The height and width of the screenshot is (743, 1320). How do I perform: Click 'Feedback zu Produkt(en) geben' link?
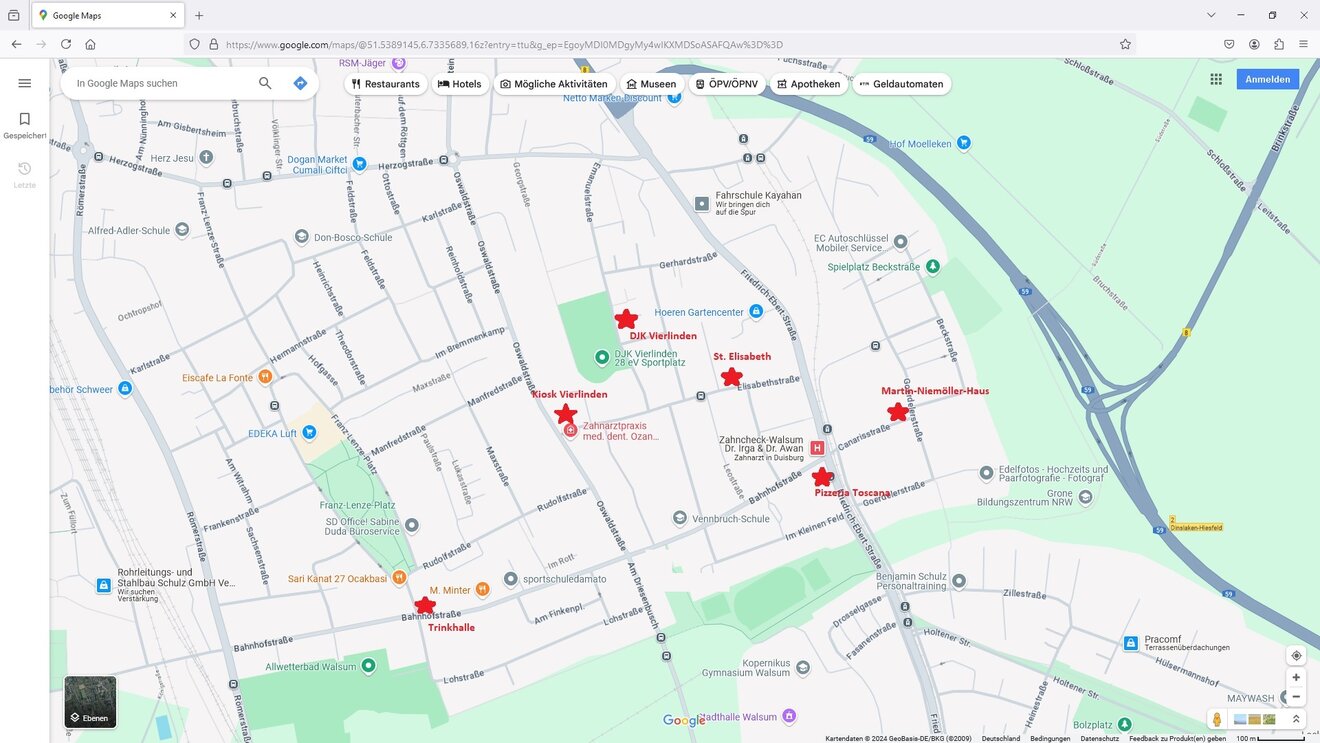(x=1177, y=738)
